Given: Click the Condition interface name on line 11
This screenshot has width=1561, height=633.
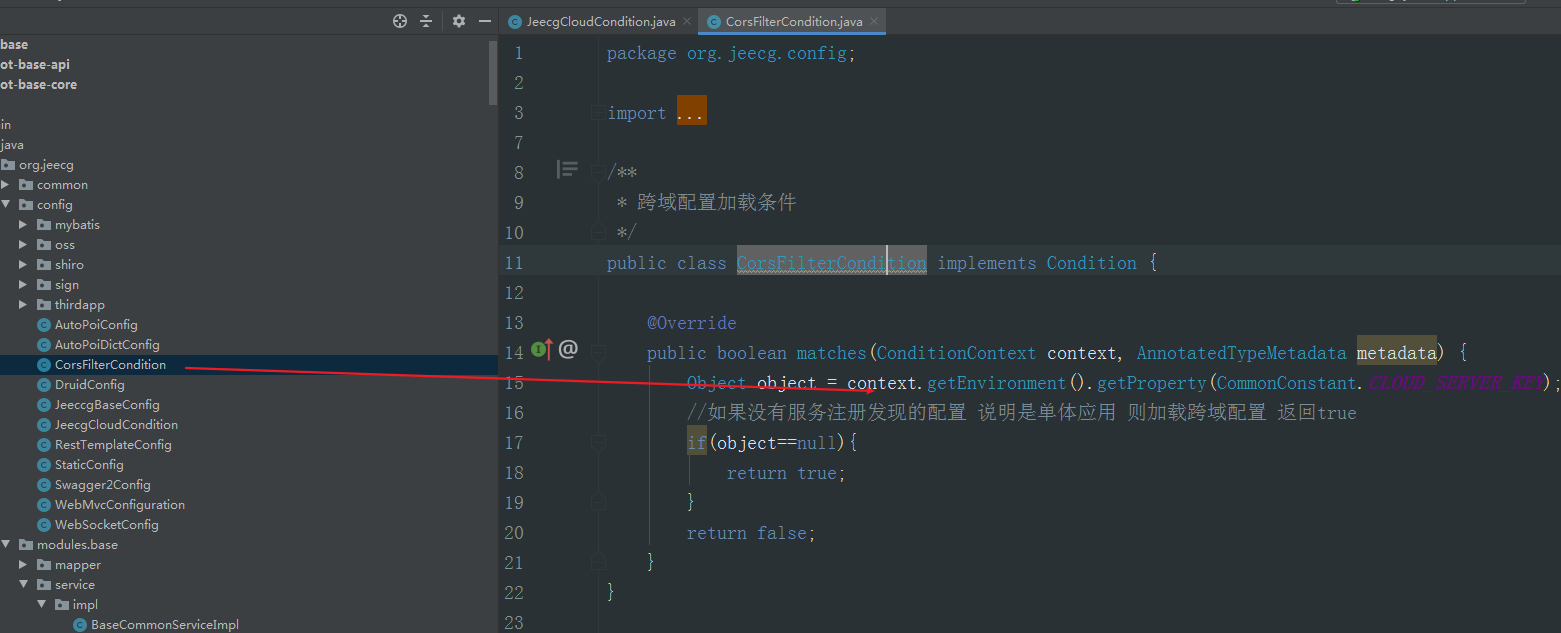Looking at the screenshot, I should pos(1091,263).
